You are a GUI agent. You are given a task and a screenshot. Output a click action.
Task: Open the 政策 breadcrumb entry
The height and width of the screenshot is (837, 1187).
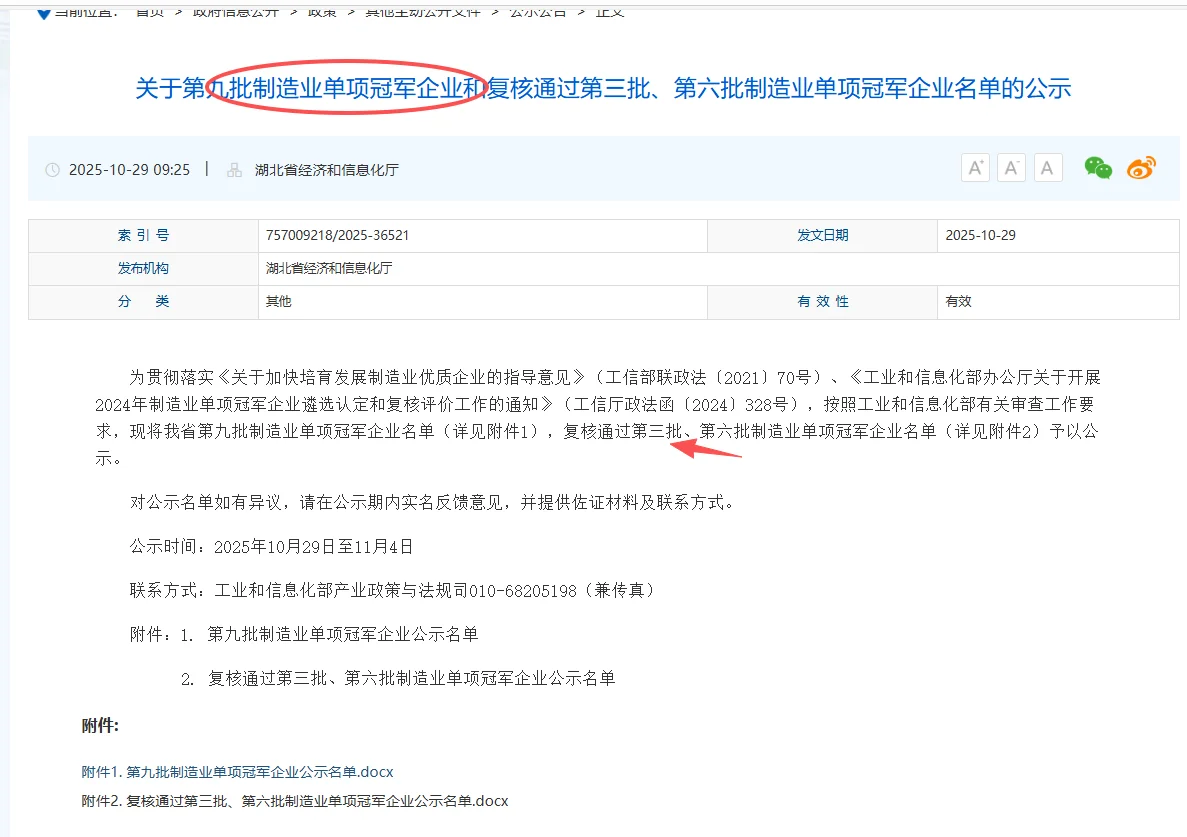point(321,14)
